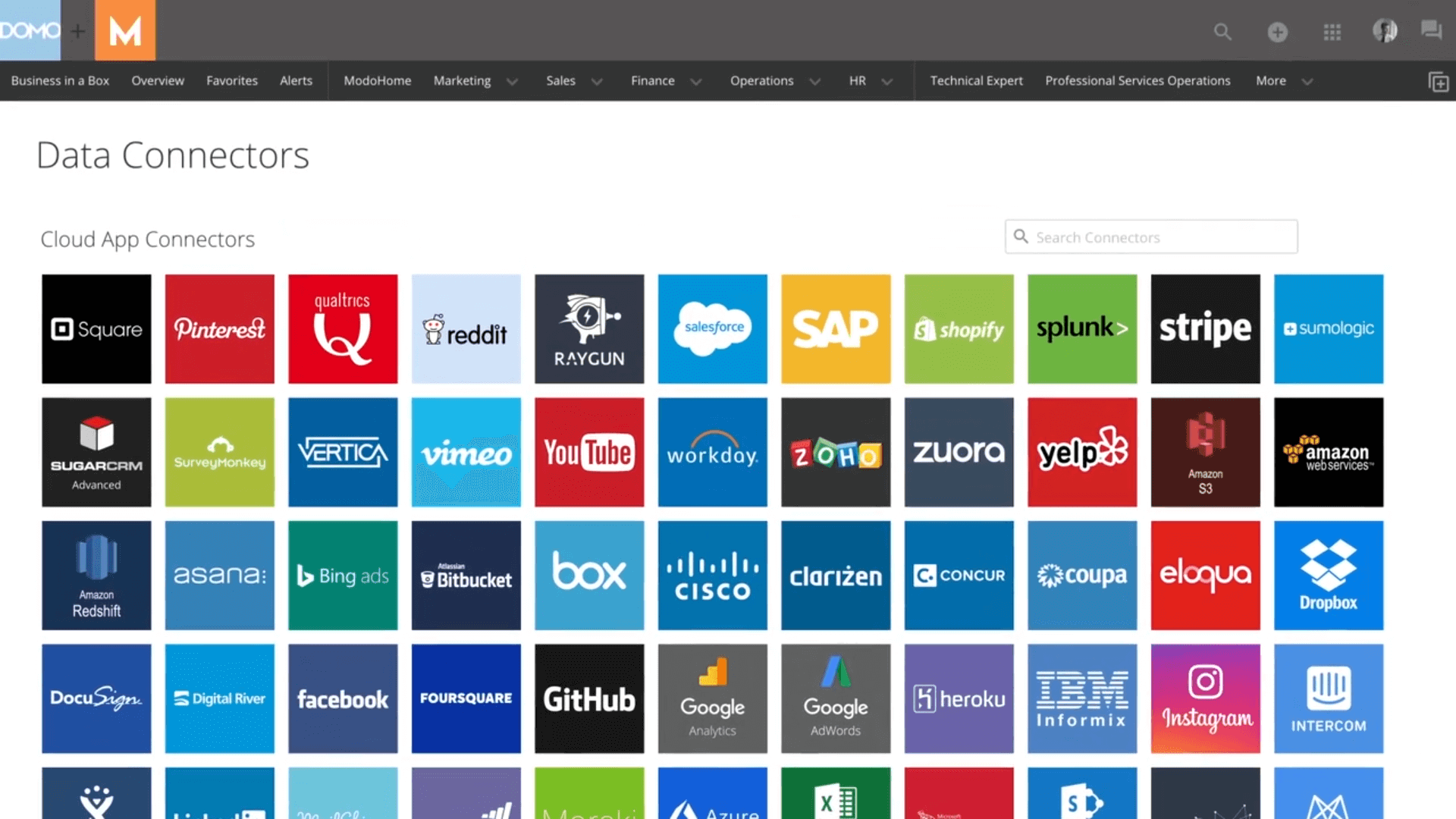1456x819 pixels.
Task: Open the Foursquare connector tile
Action: (466, 698)
